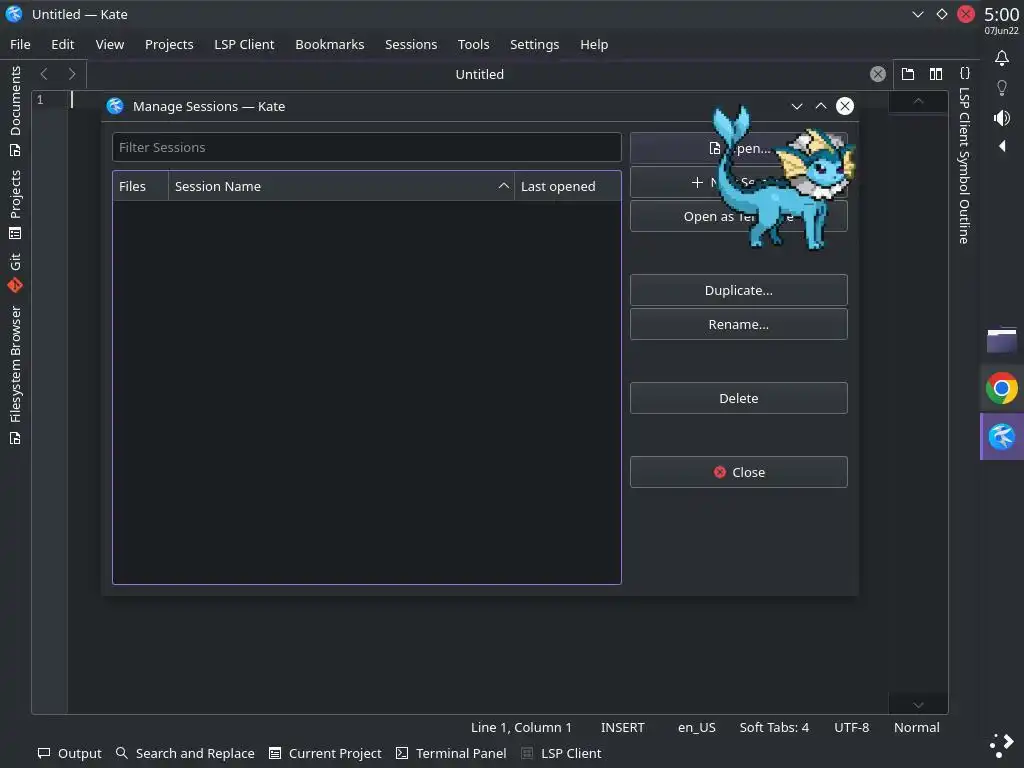Launch the file manager from panel
The image size is (1024, 768).
(x=1002, y=340)
